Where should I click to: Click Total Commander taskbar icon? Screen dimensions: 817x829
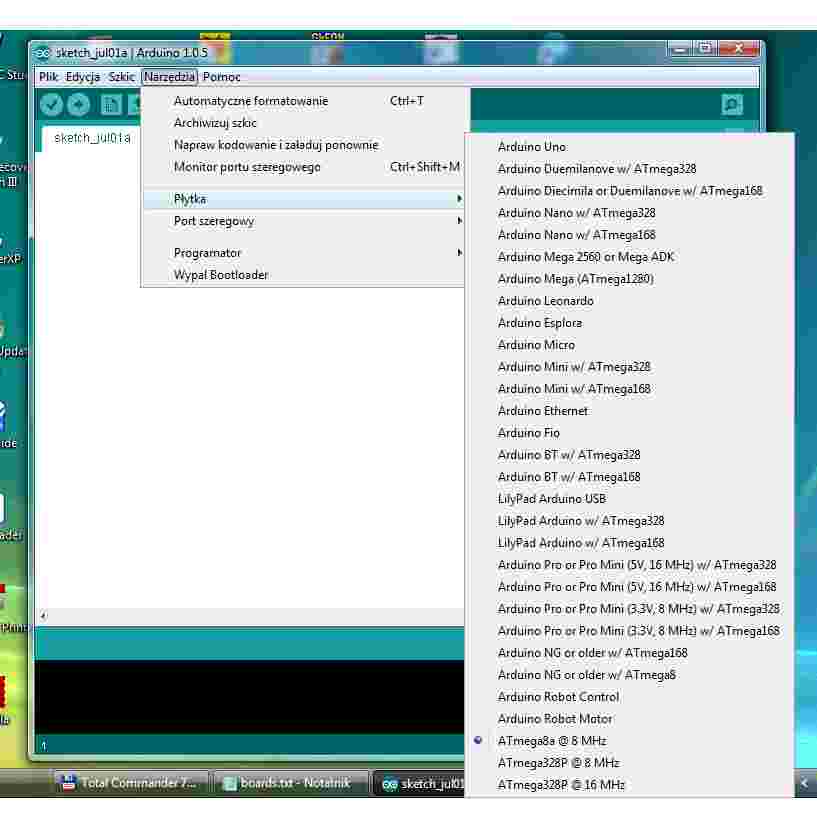[x=130, y=783]
